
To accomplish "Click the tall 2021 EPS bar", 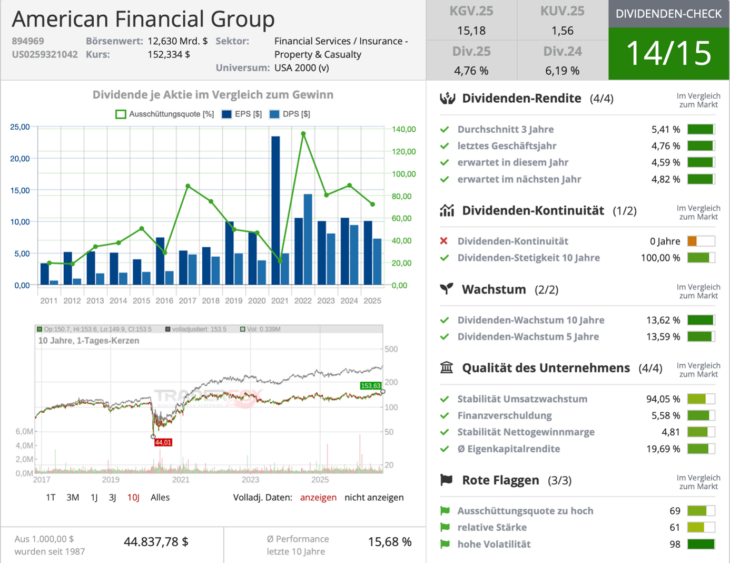I will 276,210.
